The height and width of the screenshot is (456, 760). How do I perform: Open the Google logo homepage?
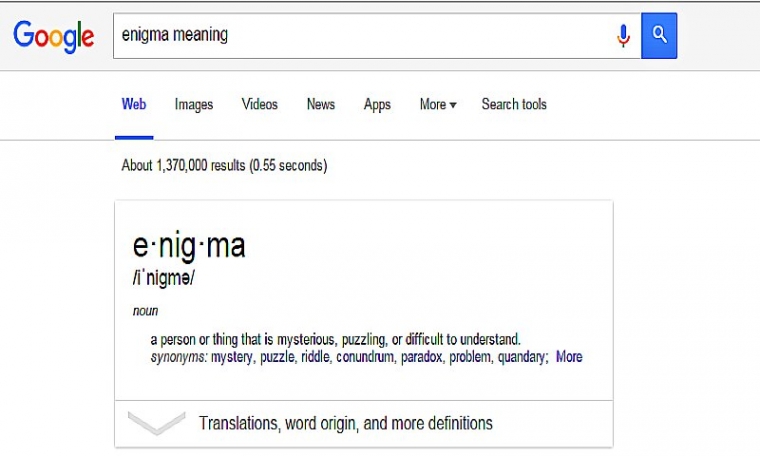[x=53, y=36]
